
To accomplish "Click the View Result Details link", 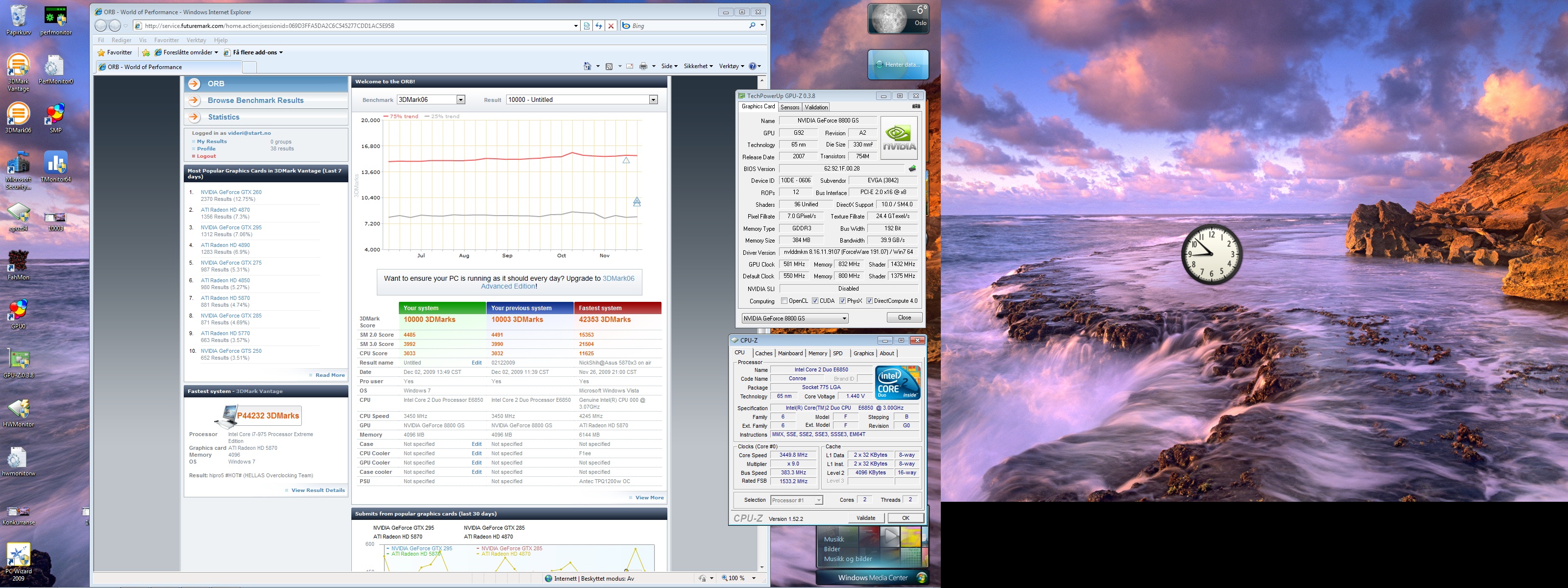I will pos(318,490).
